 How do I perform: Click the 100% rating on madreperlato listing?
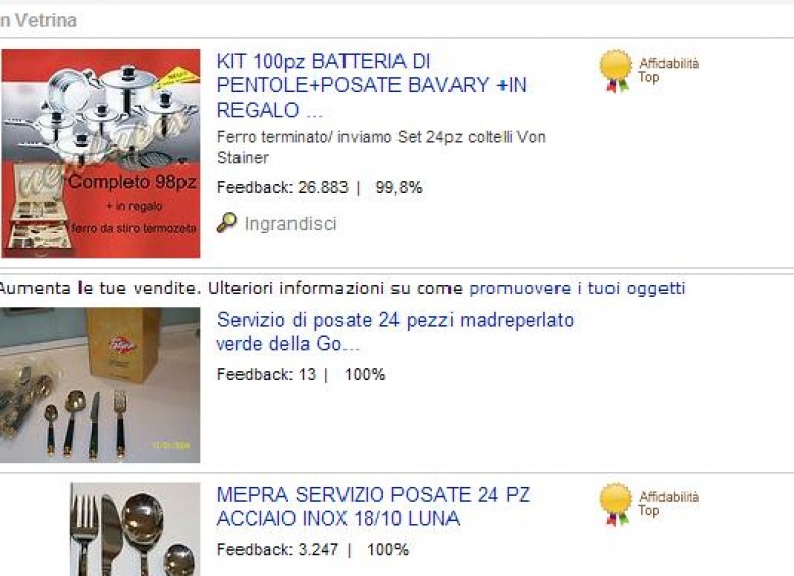(365, 374)
